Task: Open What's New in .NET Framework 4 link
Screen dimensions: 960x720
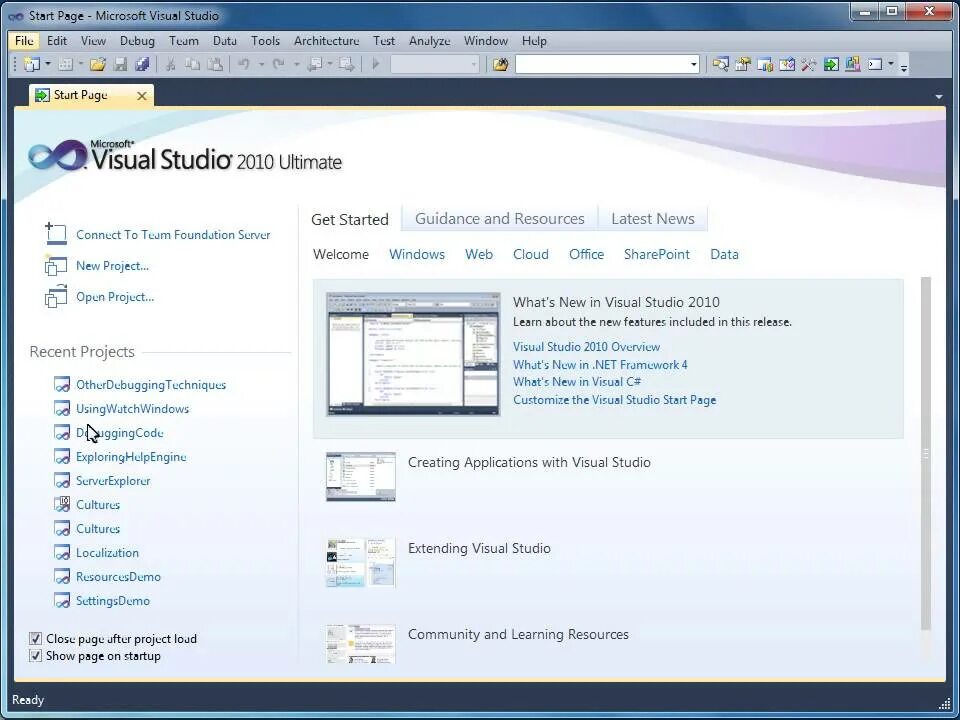Action: 600,364
